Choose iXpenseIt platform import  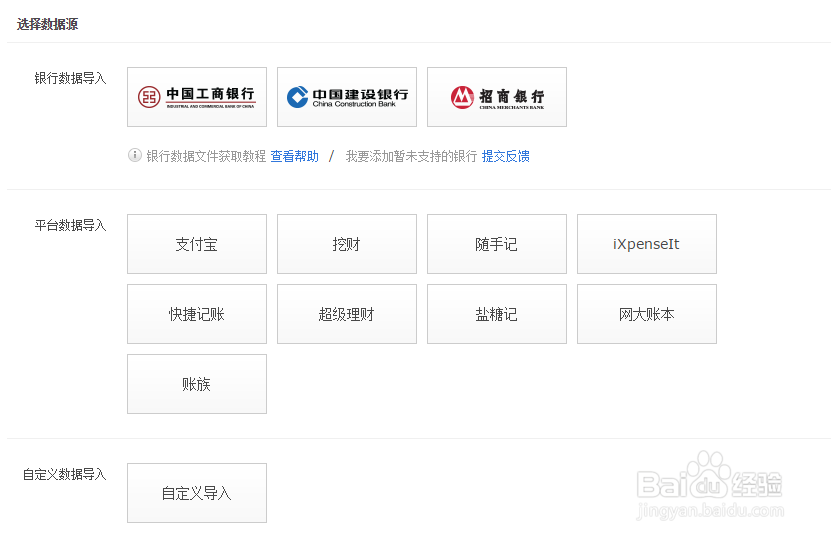click(647, 244)
